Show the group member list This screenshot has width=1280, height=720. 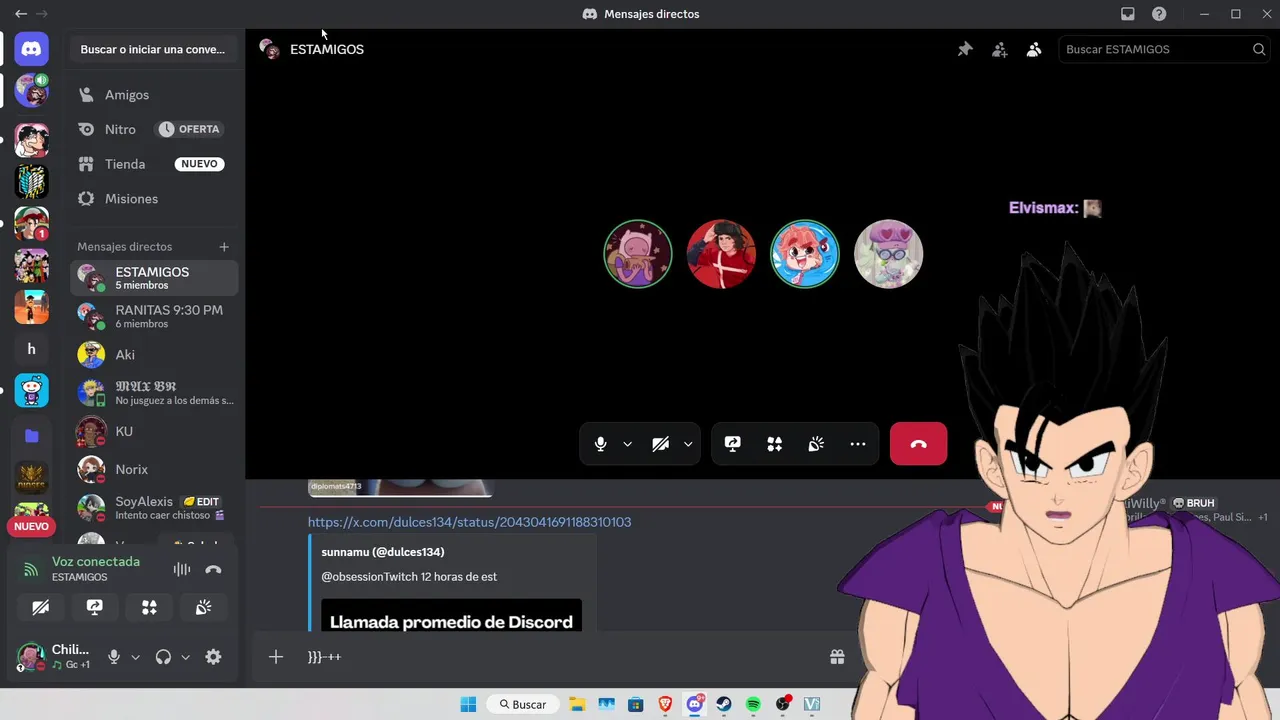1034,49
